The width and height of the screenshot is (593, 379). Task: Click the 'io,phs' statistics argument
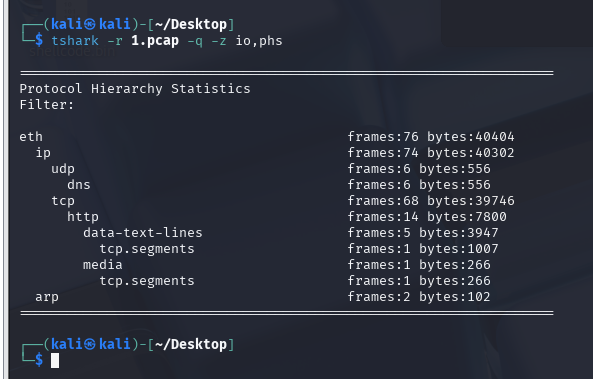pyautogui.click(x=259, y=40)
